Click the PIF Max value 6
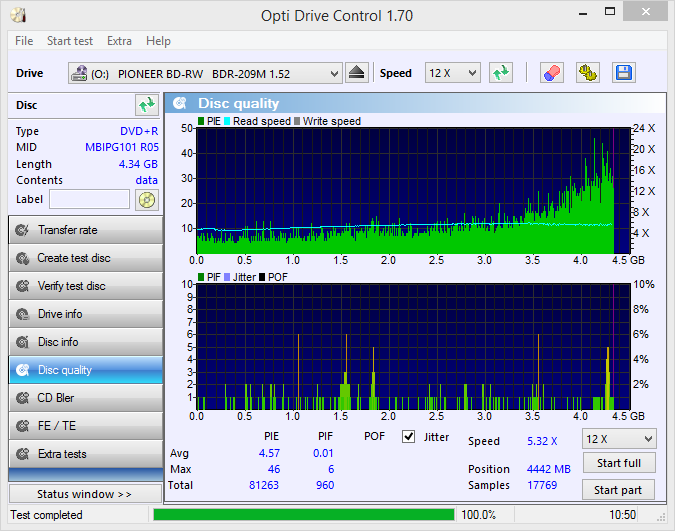Screen dimensions: 675x531 pos(331,469)
